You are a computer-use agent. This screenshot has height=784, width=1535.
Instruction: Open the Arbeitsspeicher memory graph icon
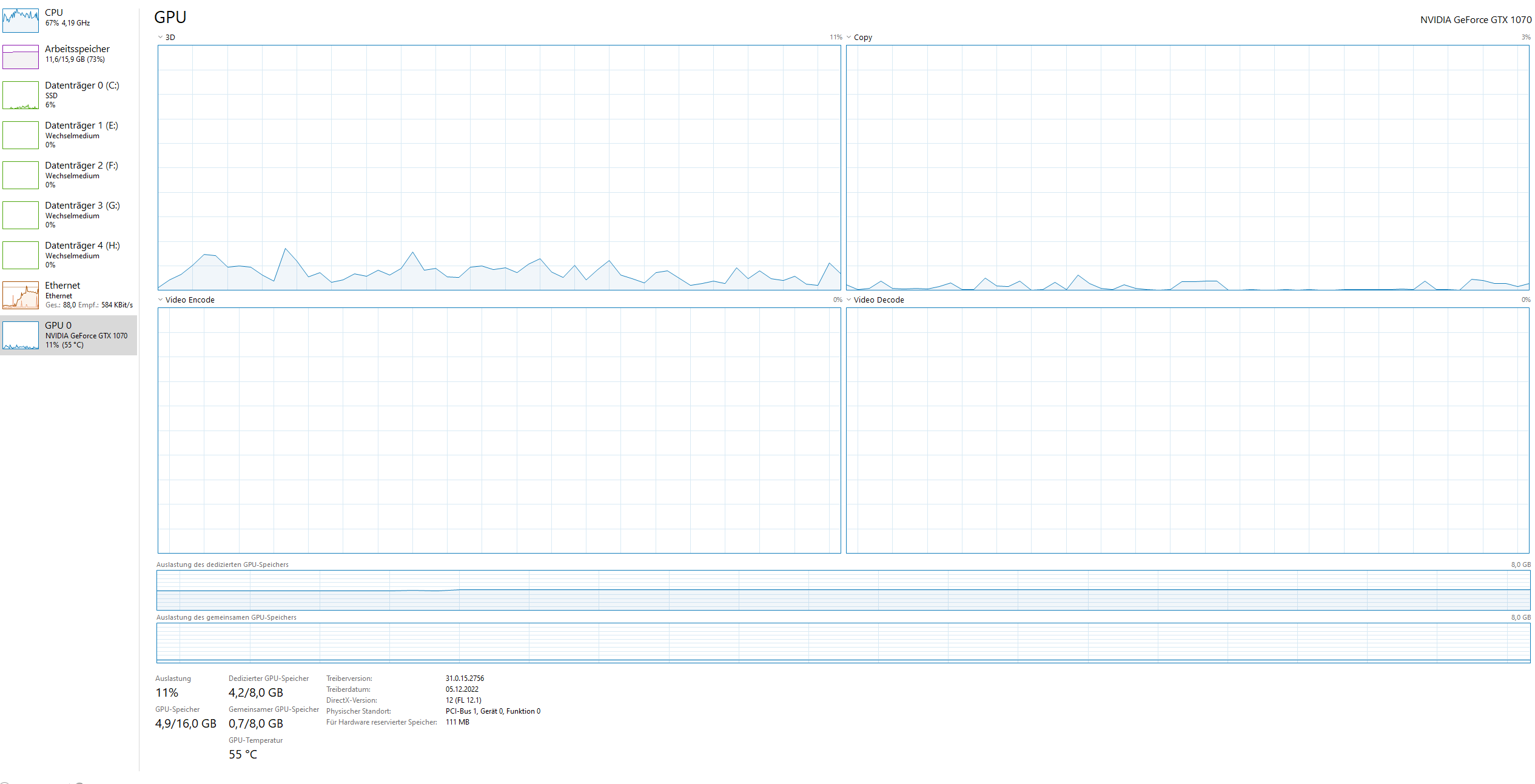[21, 57]
